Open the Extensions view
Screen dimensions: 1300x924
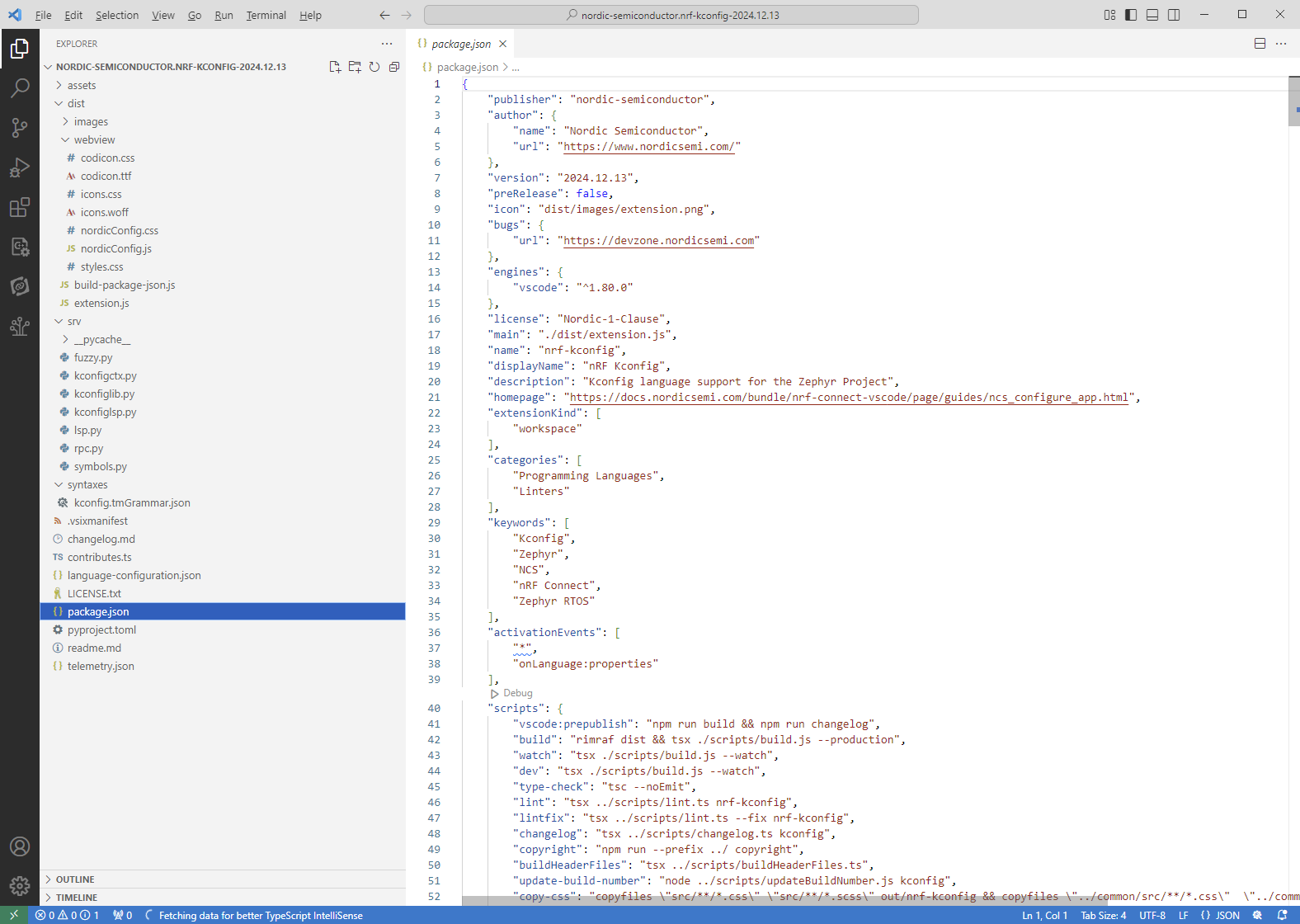click(20, 207)
